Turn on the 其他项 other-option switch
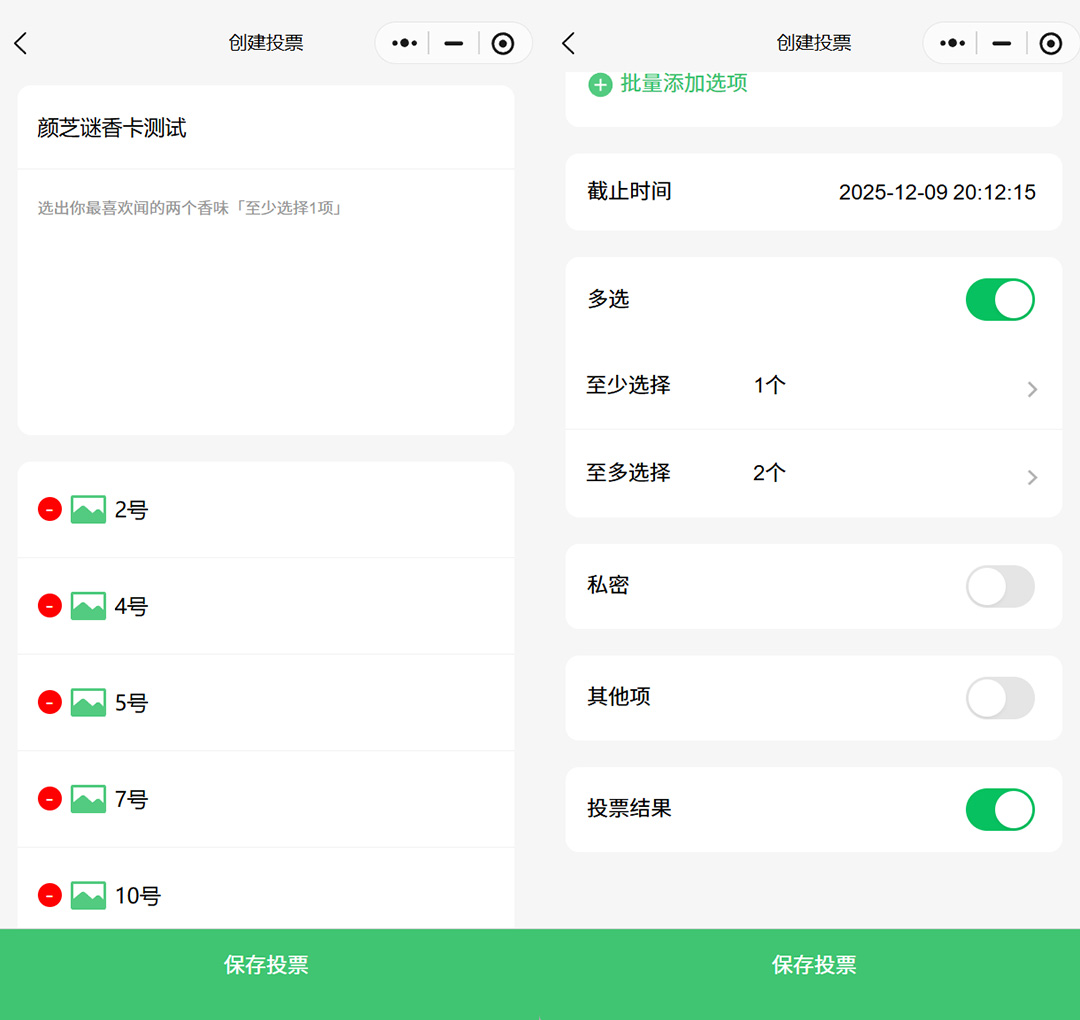The image size is (1080, 1020). (999, 698)
